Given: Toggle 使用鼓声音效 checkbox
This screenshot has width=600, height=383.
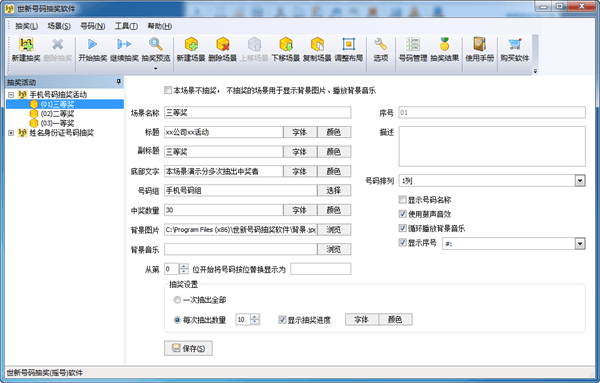Looking at the screenshot, I should coord(403,214).
